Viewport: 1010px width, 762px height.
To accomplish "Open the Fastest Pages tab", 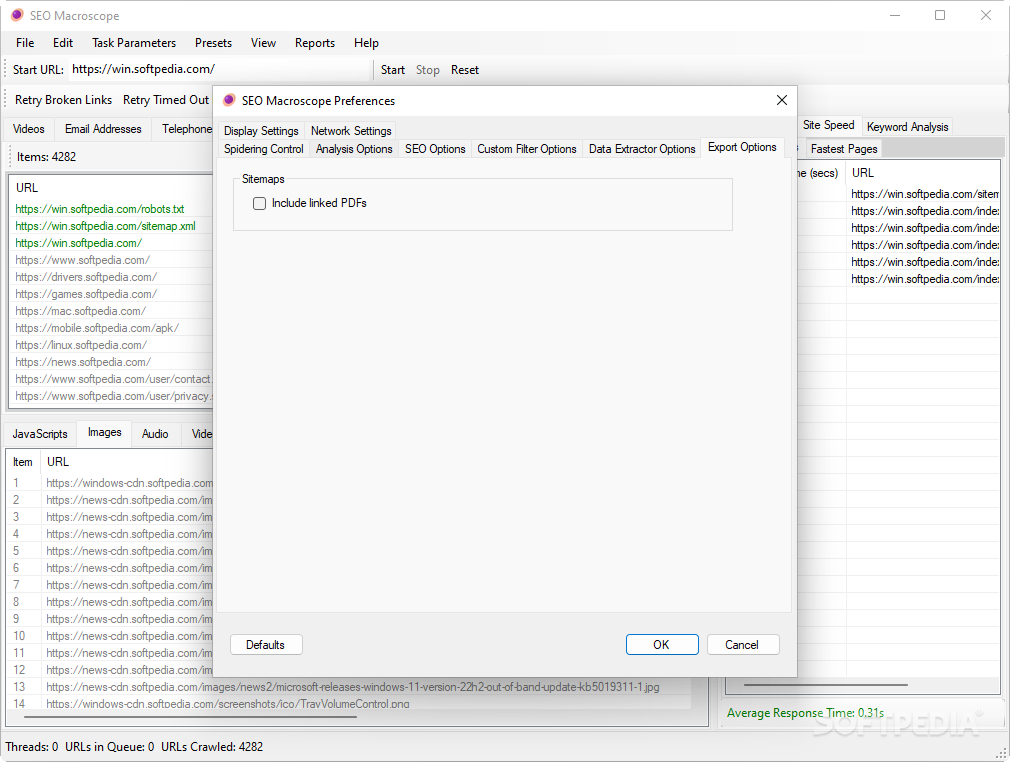I will click(844, 149).
